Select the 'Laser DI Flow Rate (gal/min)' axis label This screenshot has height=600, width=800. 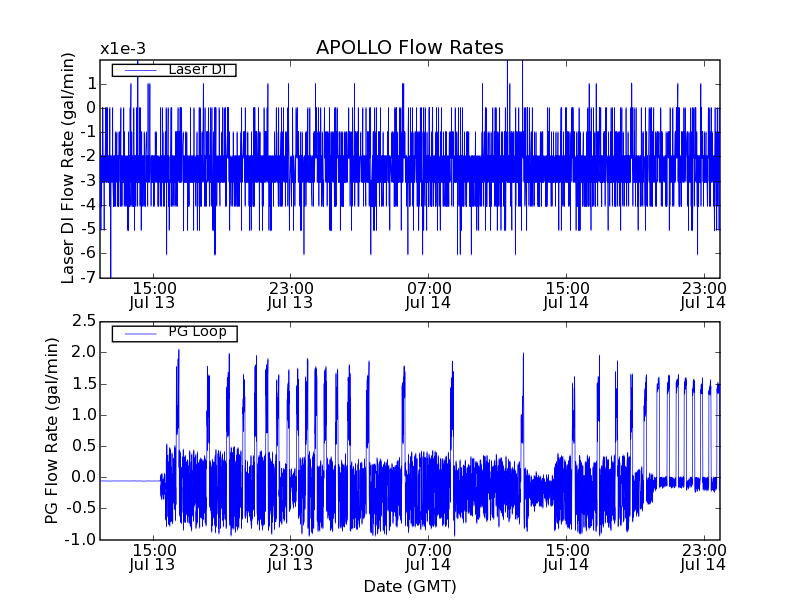pos(68,169)
